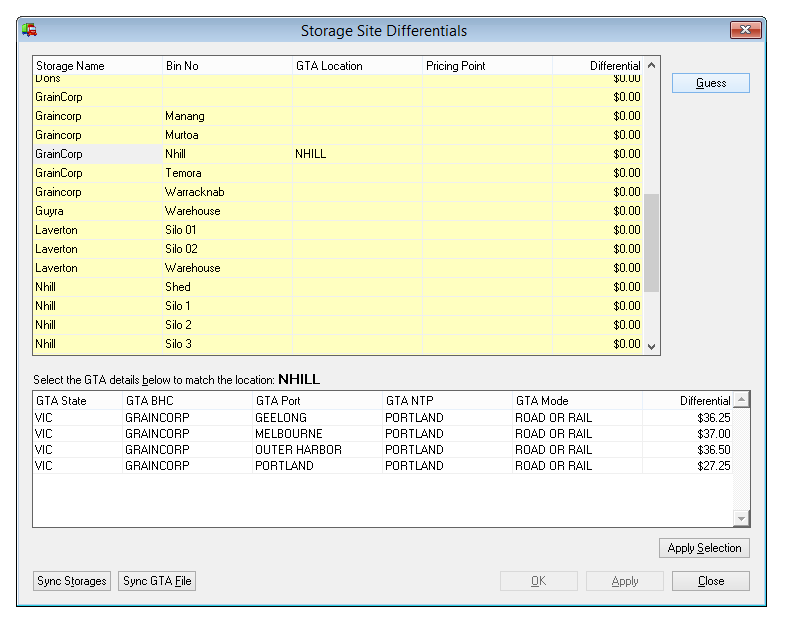The image size is (786, 624).
Task: Select the GEELONG port GTA row
Action: click(x=281, y=418)
